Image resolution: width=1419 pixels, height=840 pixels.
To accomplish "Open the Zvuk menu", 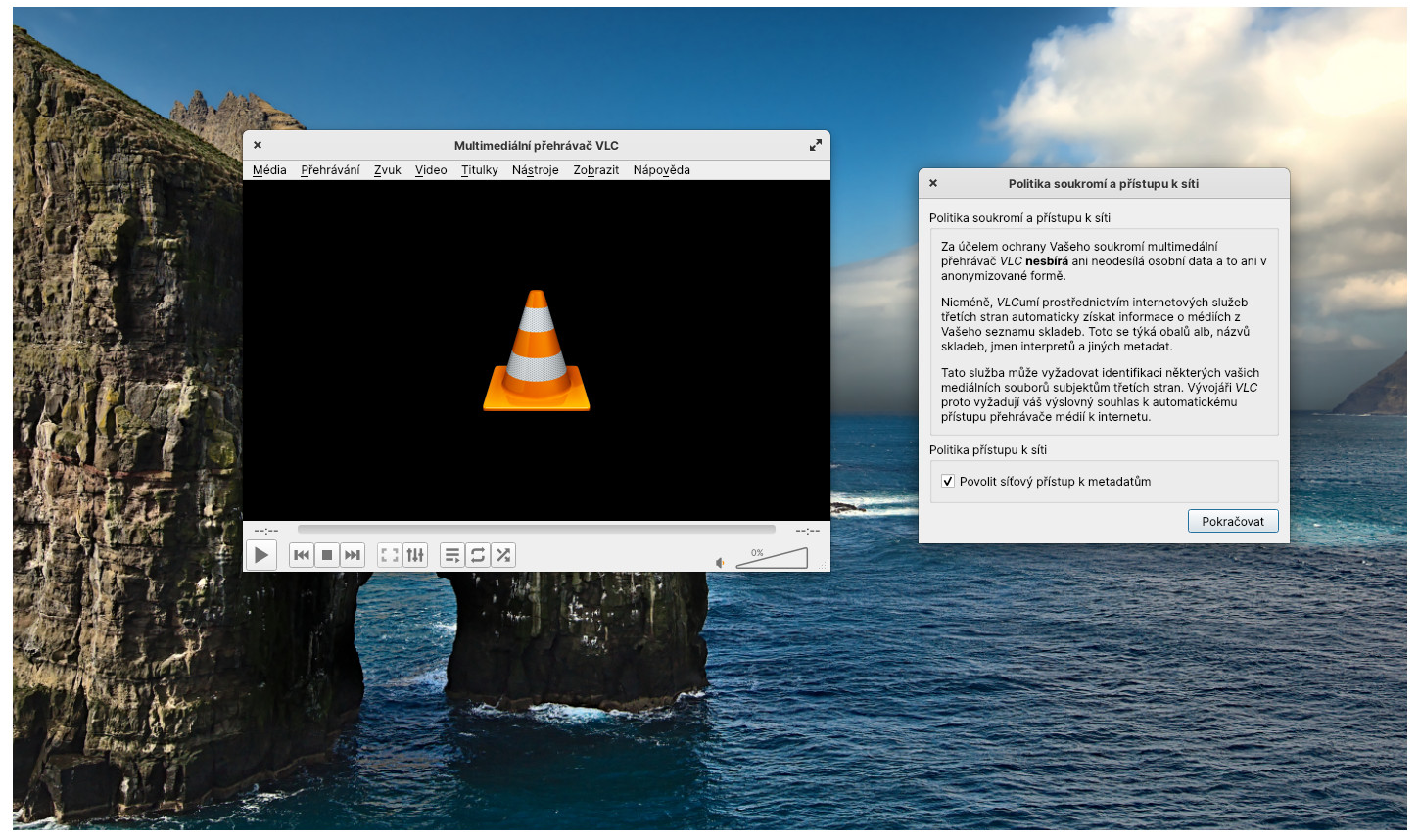I will tap(387, 170).
